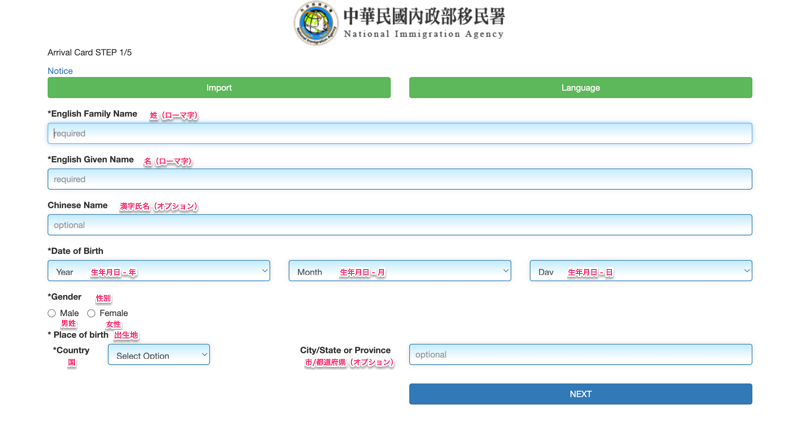Viewport: 800px width, 433px height.
Task: Click the 'Arrival Card STEP 1/5' text
Action: click(89, 52)
